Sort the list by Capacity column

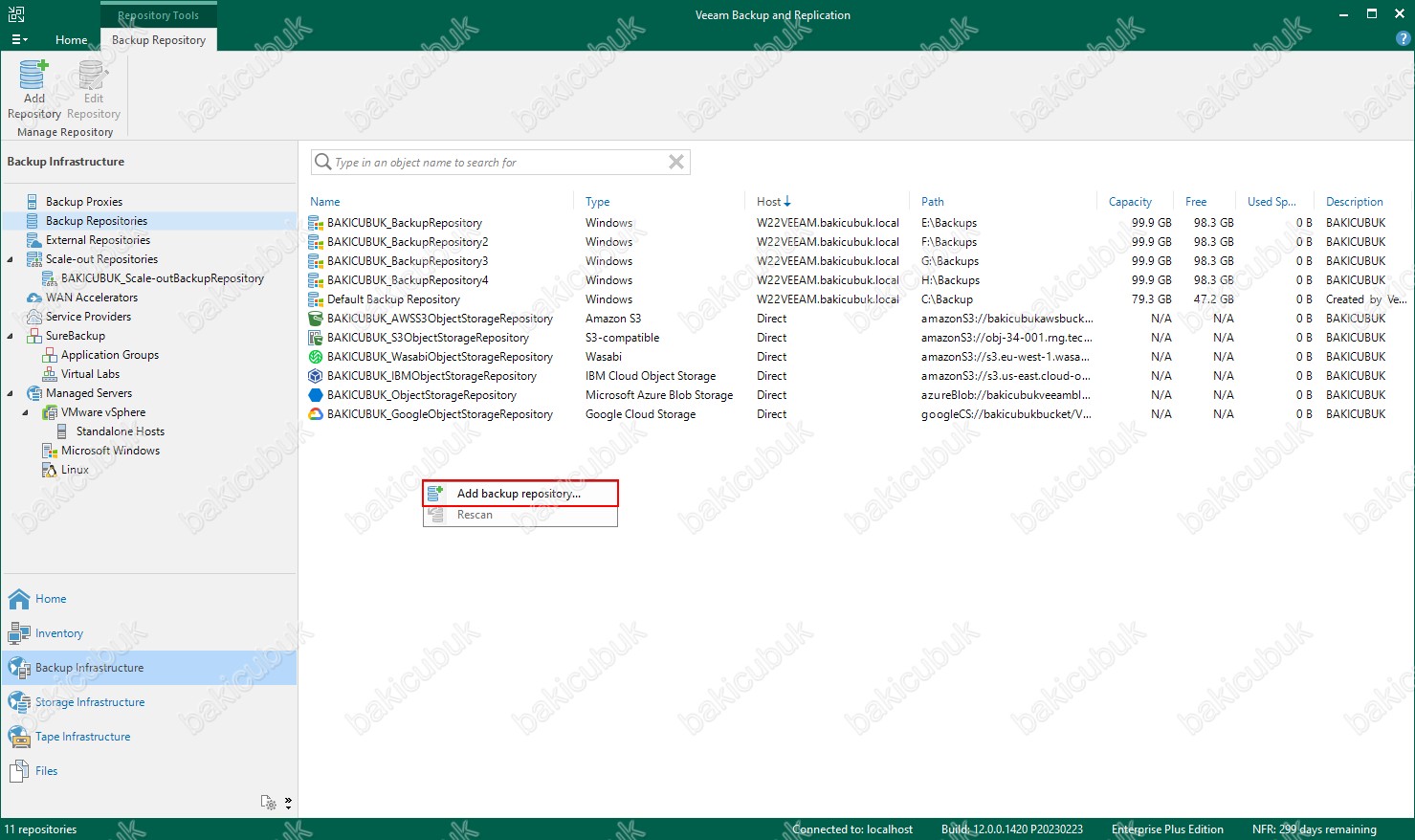pos(1130,202)
